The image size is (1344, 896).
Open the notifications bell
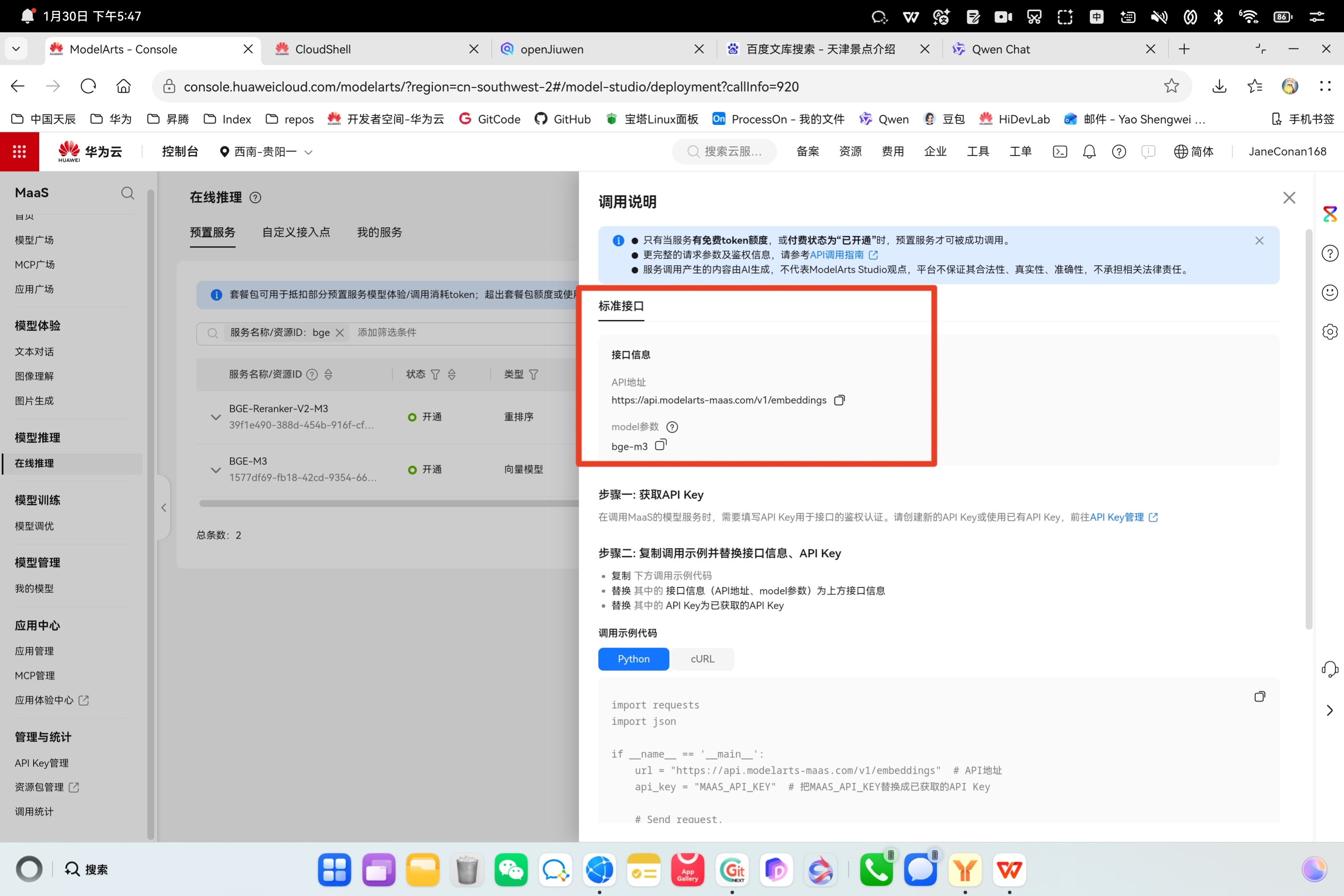point(1089,152)
